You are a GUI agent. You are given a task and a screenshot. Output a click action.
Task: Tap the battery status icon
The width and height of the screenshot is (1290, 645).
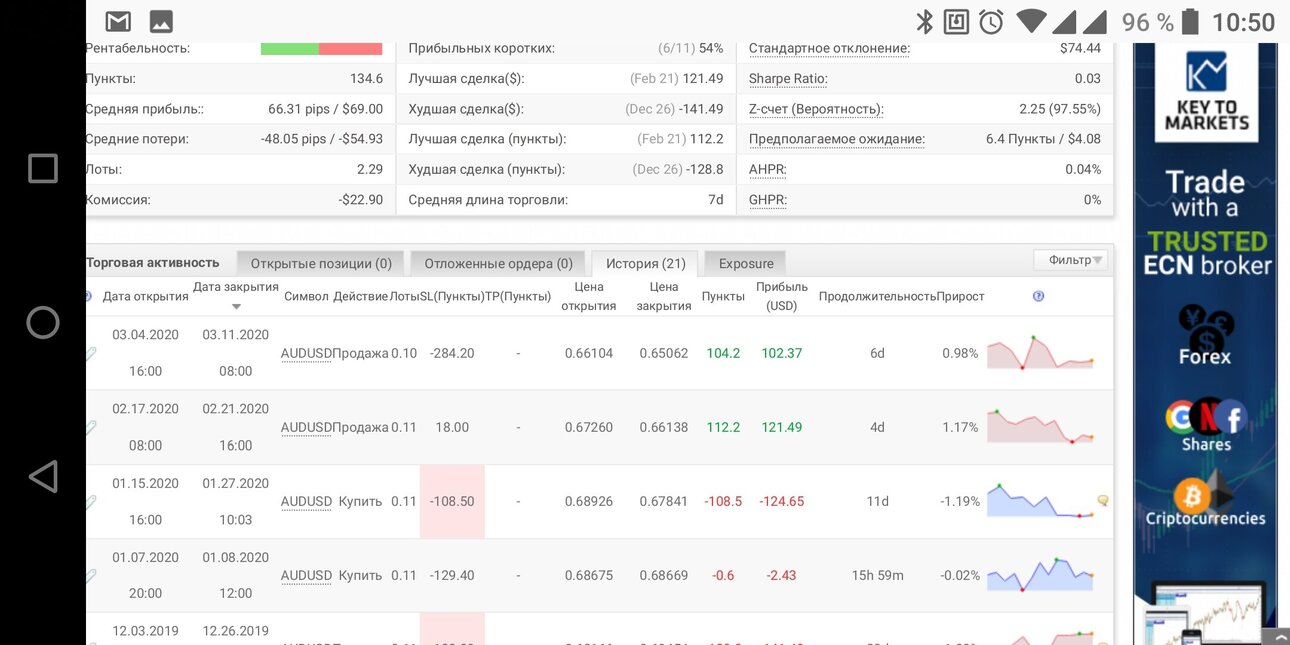pyautogui.click(x=1190, y=21)
